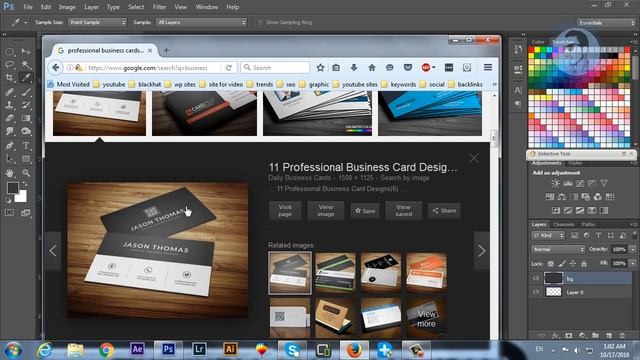Expand hidden bookmarks toolbar chevron

click(494, 84)
